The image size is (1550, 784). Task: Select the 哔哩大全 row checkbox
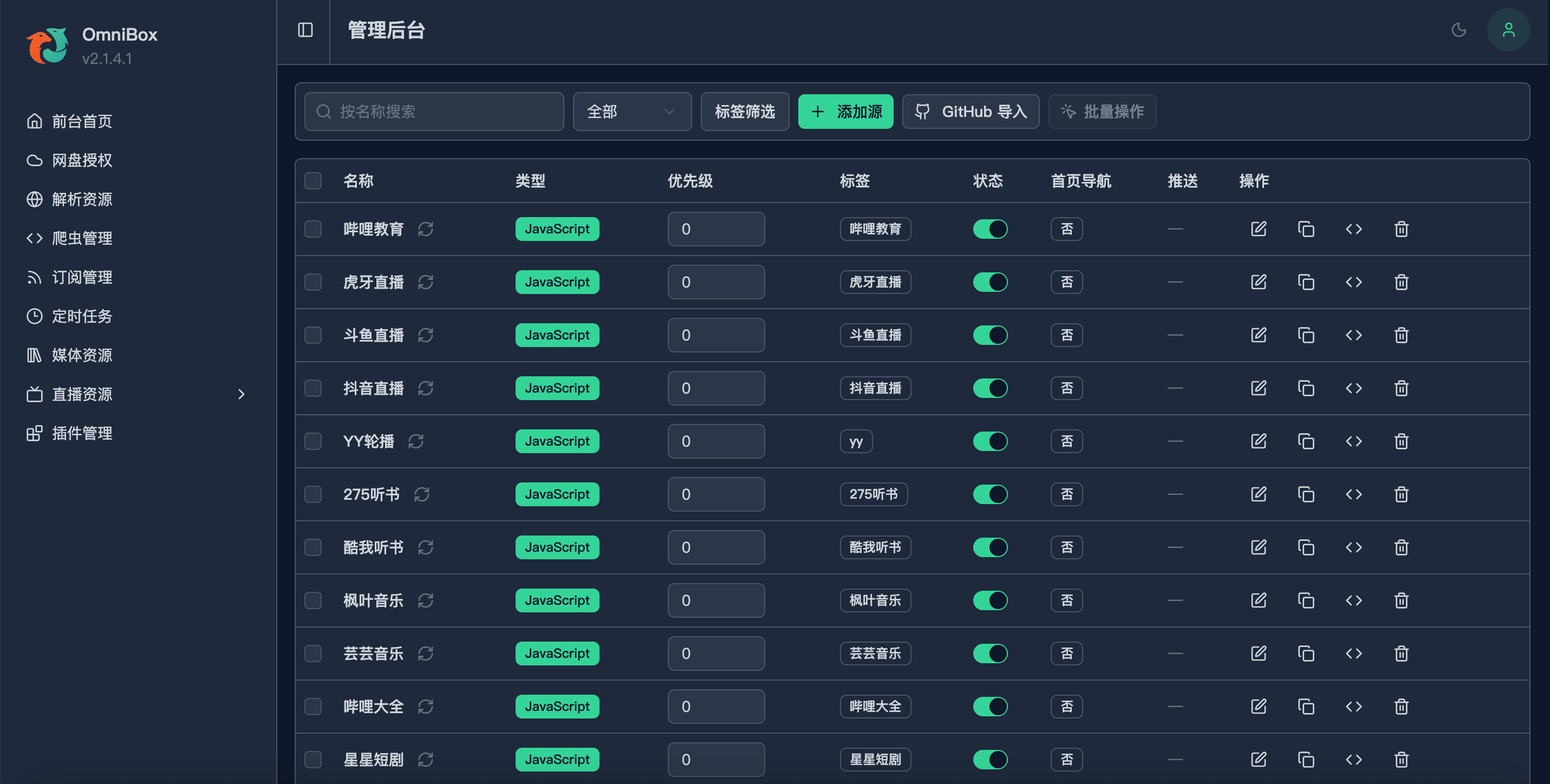pyautogui.click(x=313, y=707)
